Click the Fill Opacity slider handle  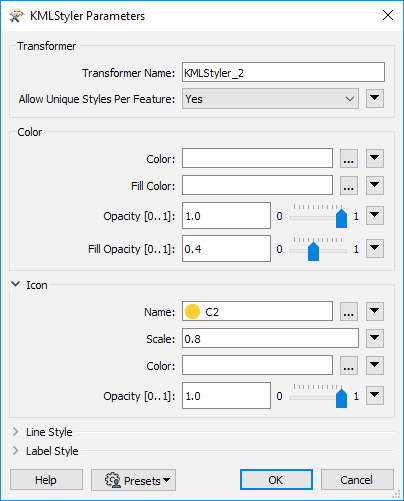pyautogui.click(x=313, y=252)
